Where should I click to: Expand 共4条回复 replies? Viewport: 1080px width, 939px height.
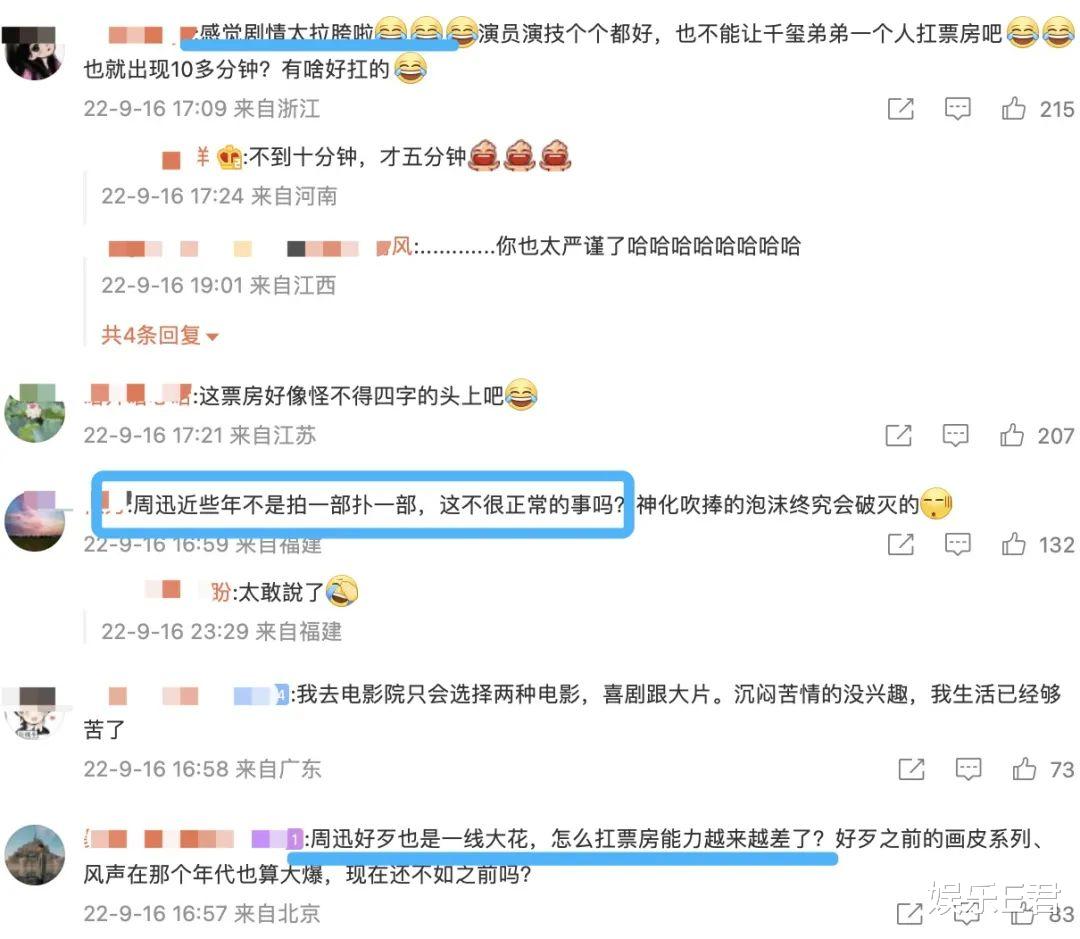[160, 336]
